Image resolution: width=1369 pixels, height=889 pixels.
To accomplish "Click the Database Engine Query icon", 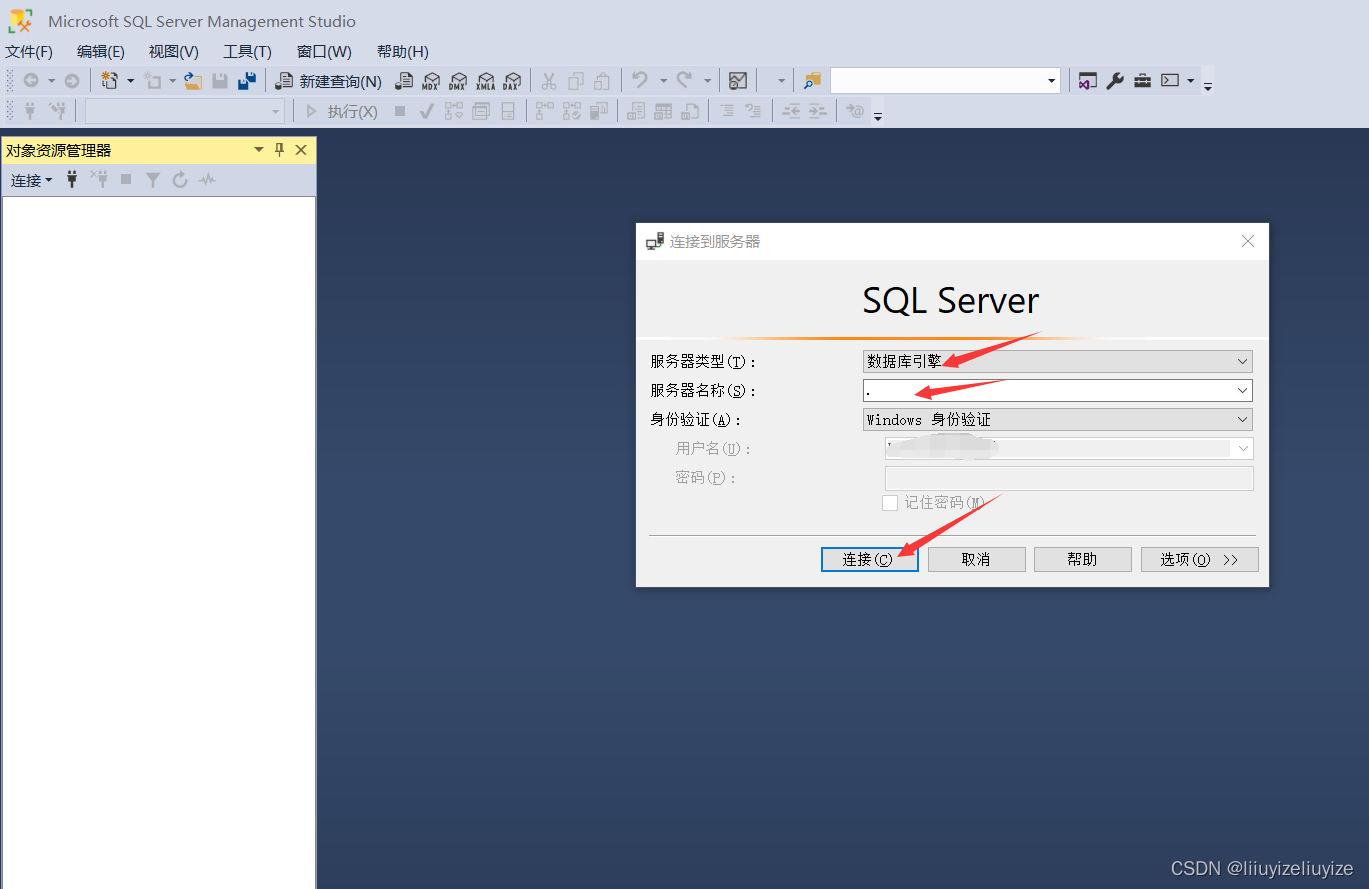I will click(x=404, y=81).
